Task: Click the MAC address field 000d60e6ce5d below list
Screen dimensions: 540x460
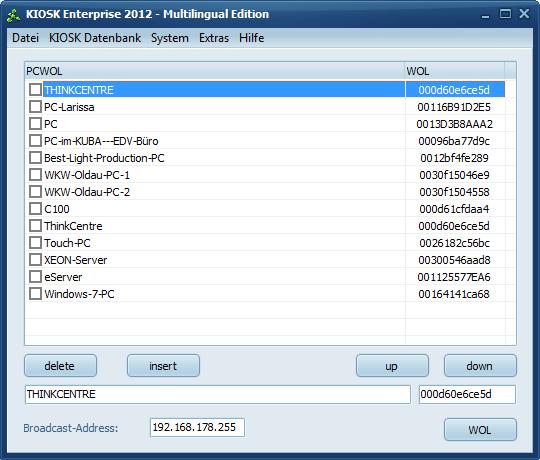Action: pos(467,394)
